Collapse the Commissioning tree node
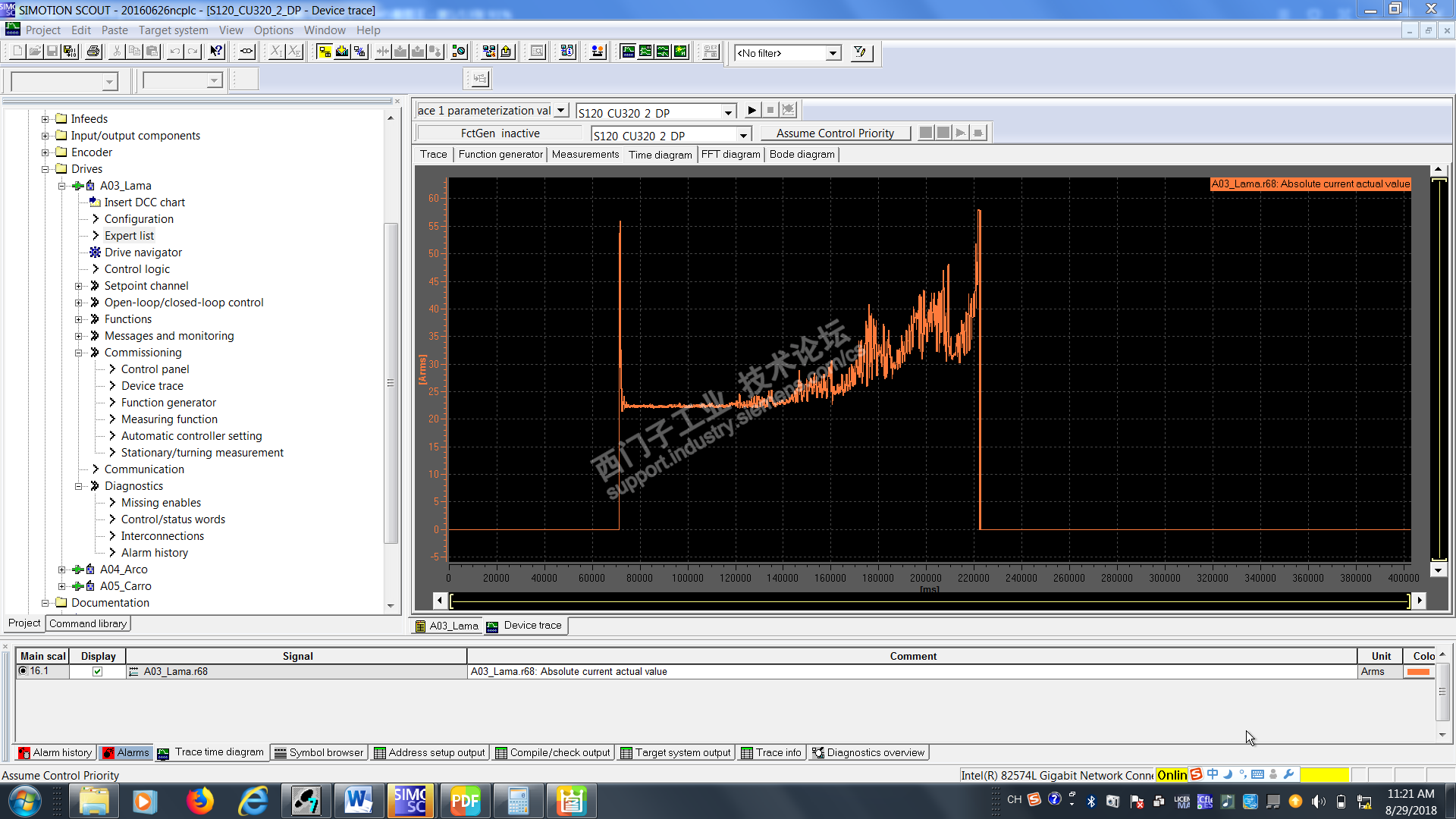The height and width of the screenshot is (819, 1456). (78, 353)
